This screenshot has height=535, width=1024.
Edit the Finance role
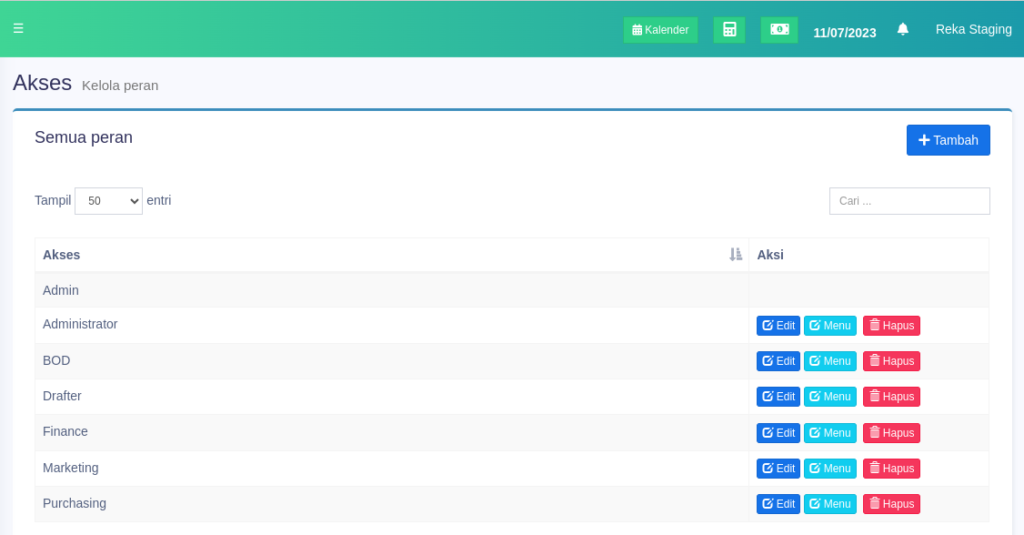pyautogui.click(x=778, y=433)
